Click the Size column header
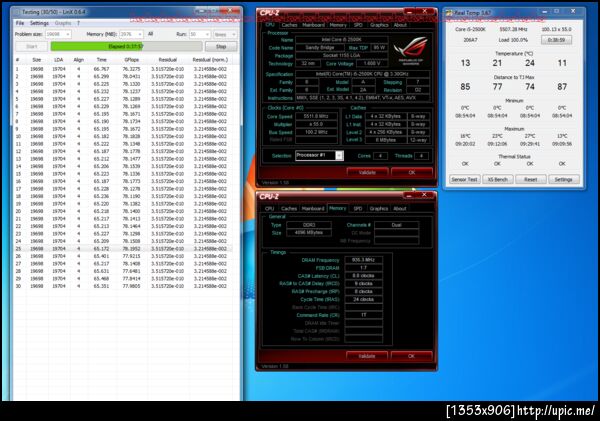600x421 pixels. click(37, 60)
